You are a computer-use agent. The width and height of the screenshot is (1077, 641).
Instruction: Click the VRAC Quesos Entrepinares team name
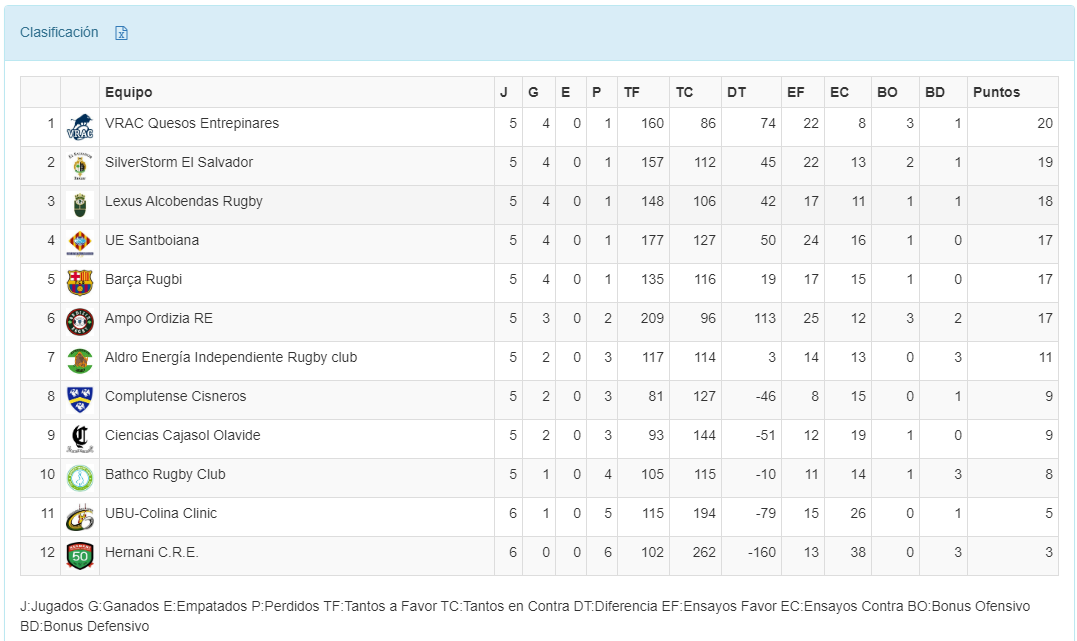click(192, 124)
